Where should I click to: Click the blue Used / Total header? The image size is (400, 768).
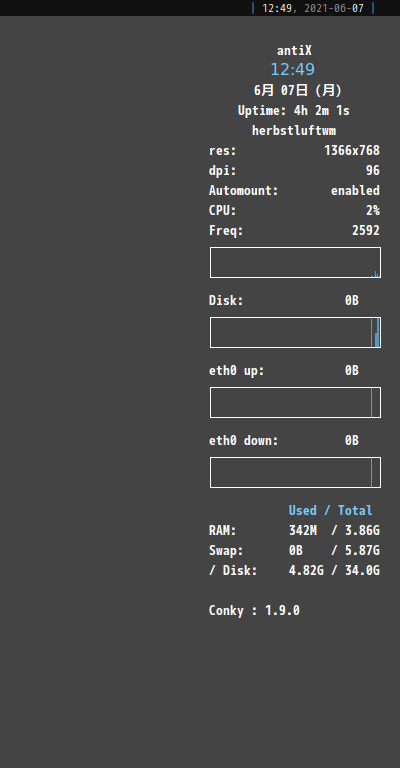(330, 511)
